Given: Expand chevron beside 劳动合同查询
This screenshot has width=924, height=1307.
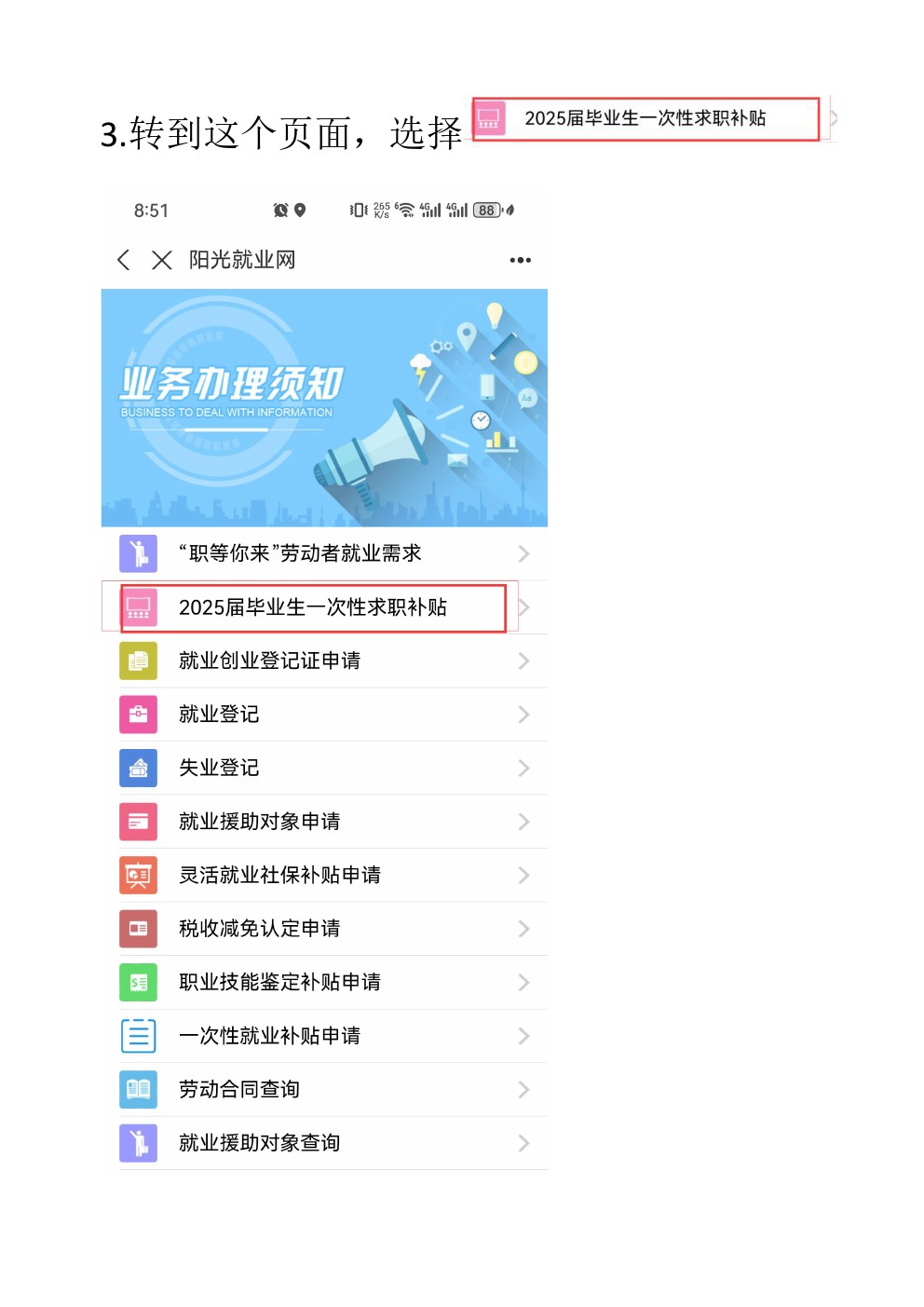Looking at the screenshot, I should pos(523,1089).
